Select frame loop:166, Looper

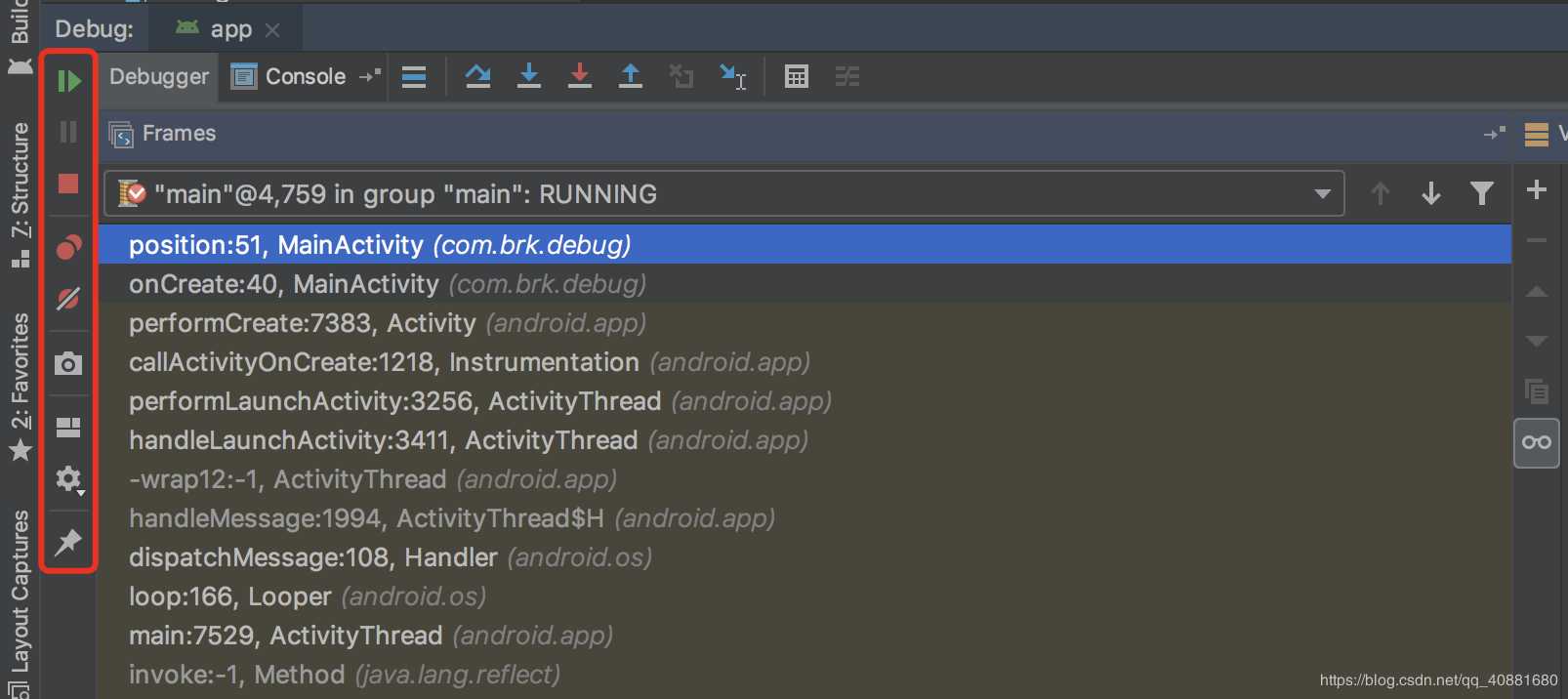point(805,596)
